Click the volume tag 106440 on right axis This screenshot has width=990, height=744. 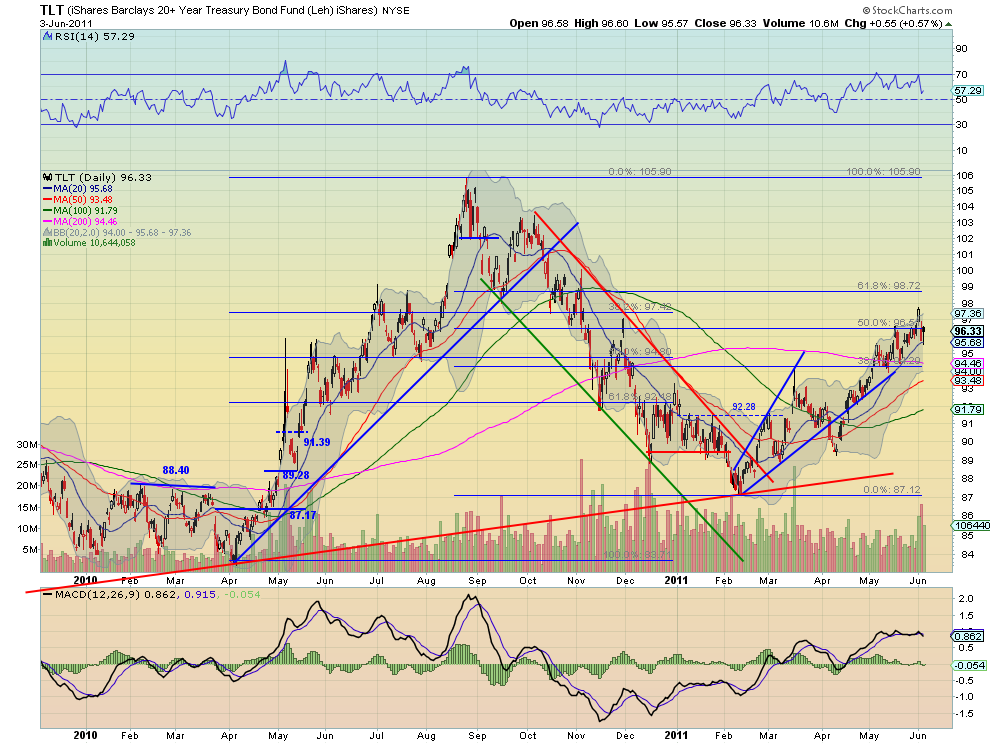click(x=970, y=525)
